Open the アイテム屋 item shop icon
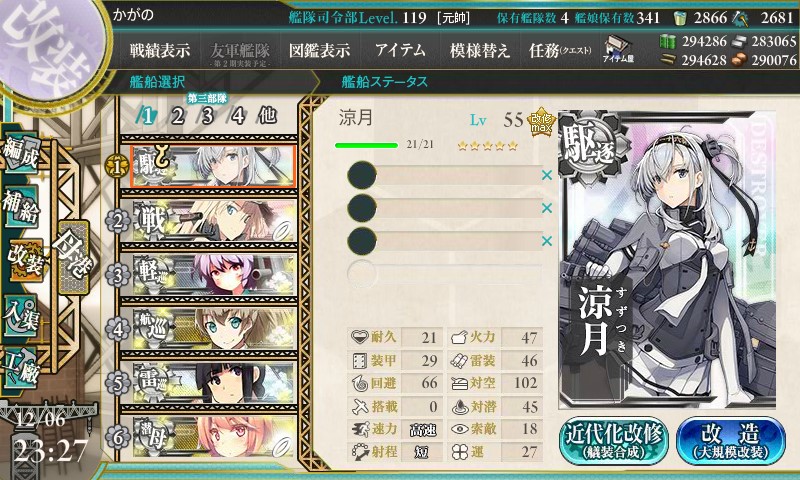The width and height of the screenshot is (800, 480). coord(618,50)
